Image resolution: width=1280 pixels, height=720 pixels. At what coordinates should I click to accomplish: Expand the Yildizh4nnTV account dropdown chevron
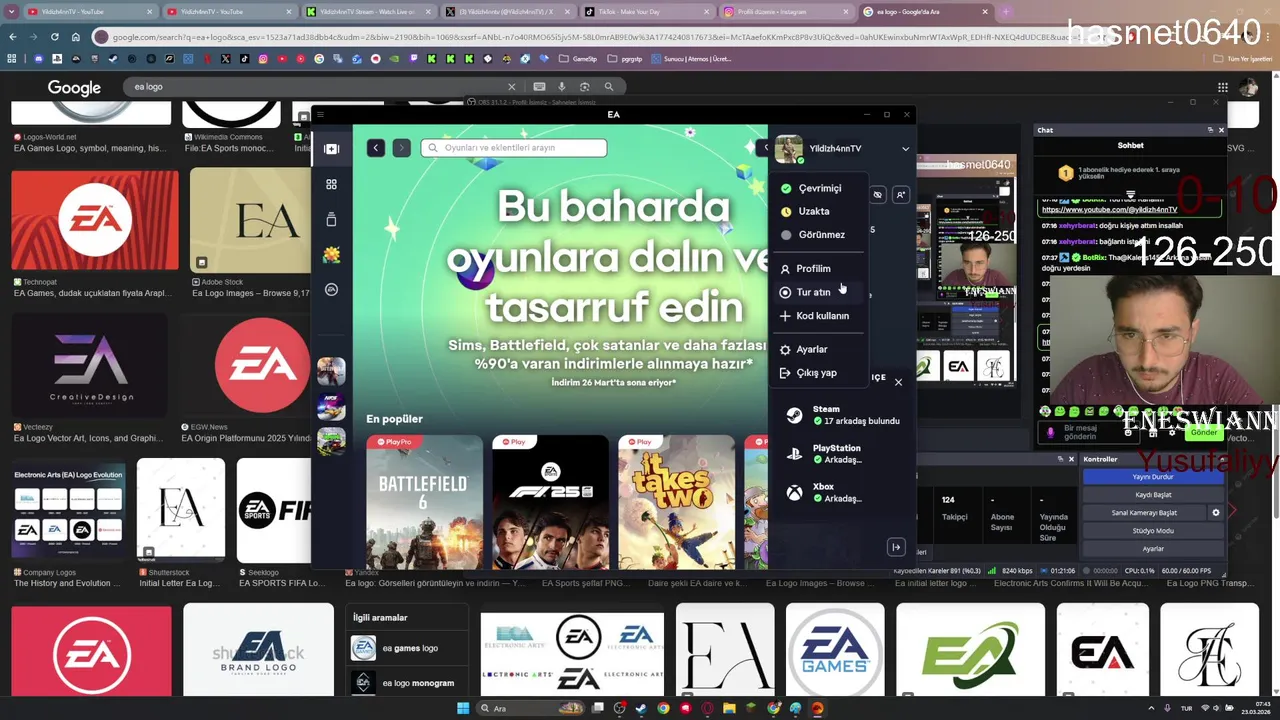[x=905, y=149]
